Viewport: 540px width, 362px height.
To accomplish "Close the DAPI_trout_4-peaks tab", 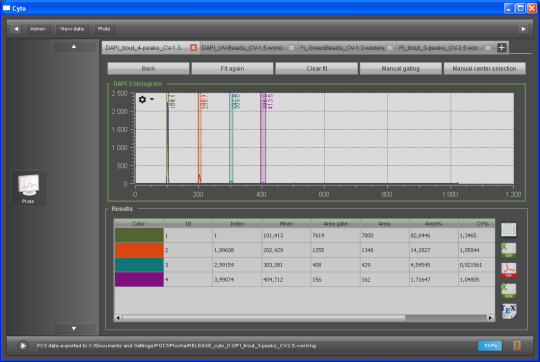I will pos(193,48).
